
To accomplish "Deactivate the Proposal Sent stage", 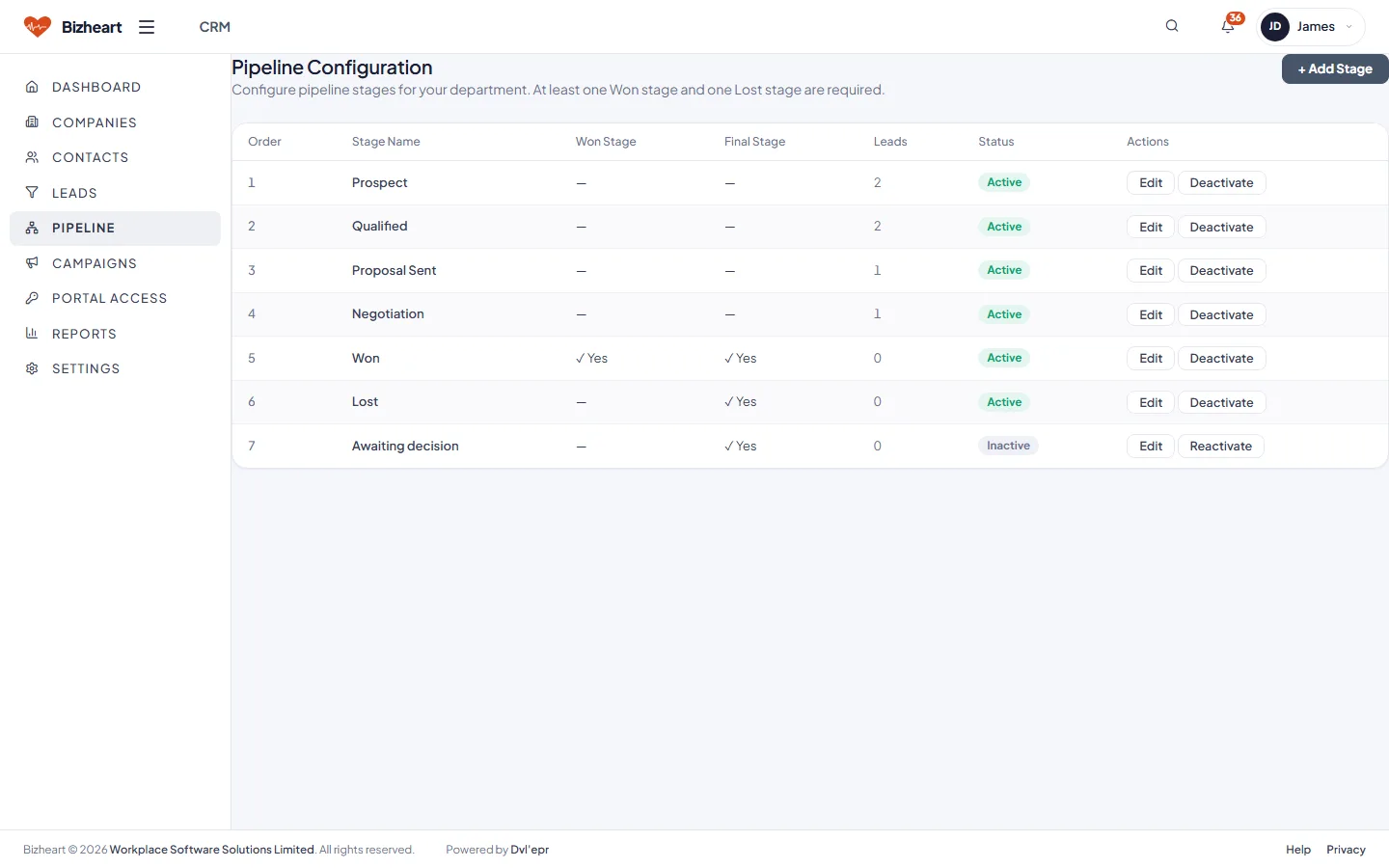I will click(x=1221, y=271).
